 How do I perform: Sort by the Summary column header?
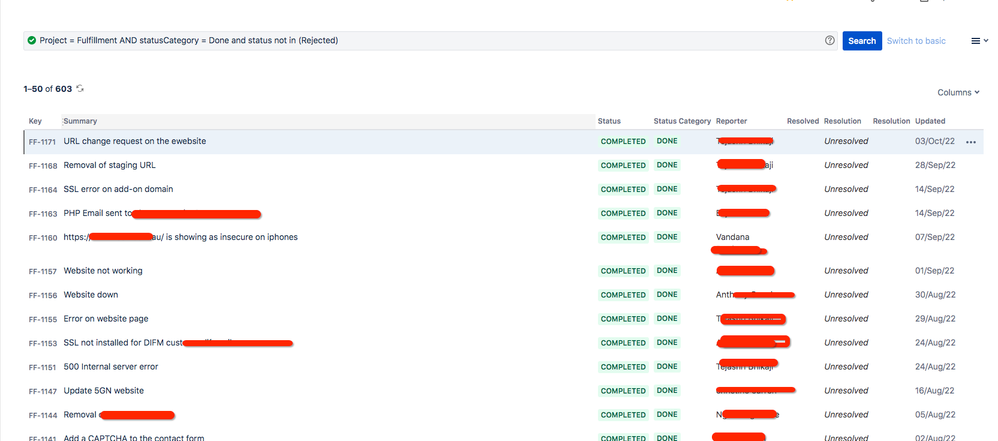coord(80,121)
